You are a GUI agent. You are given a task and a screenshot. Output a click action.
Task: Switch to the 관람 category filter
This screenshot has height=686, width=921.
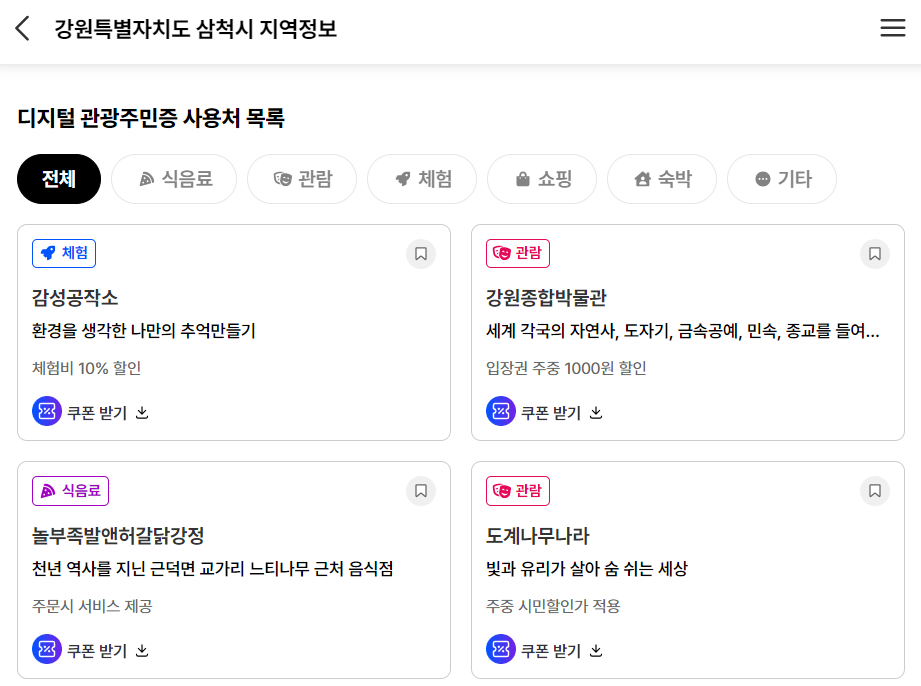(x=302, y=179)
